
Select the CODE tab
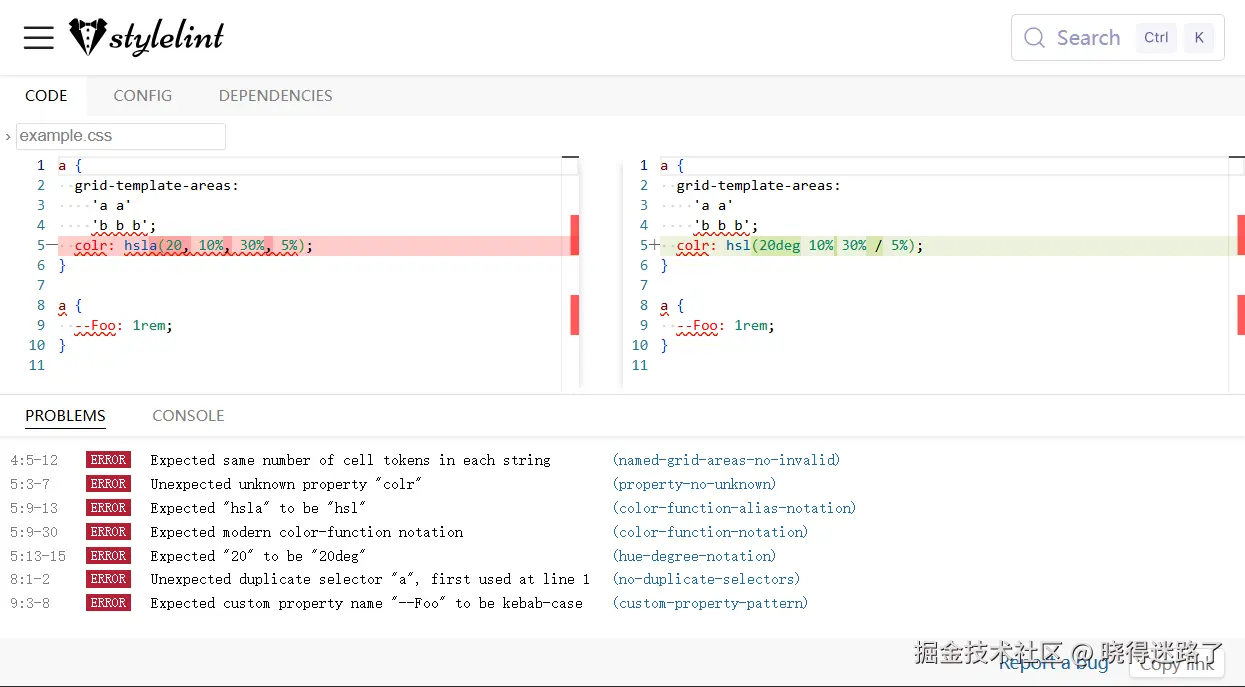(46, 96)
